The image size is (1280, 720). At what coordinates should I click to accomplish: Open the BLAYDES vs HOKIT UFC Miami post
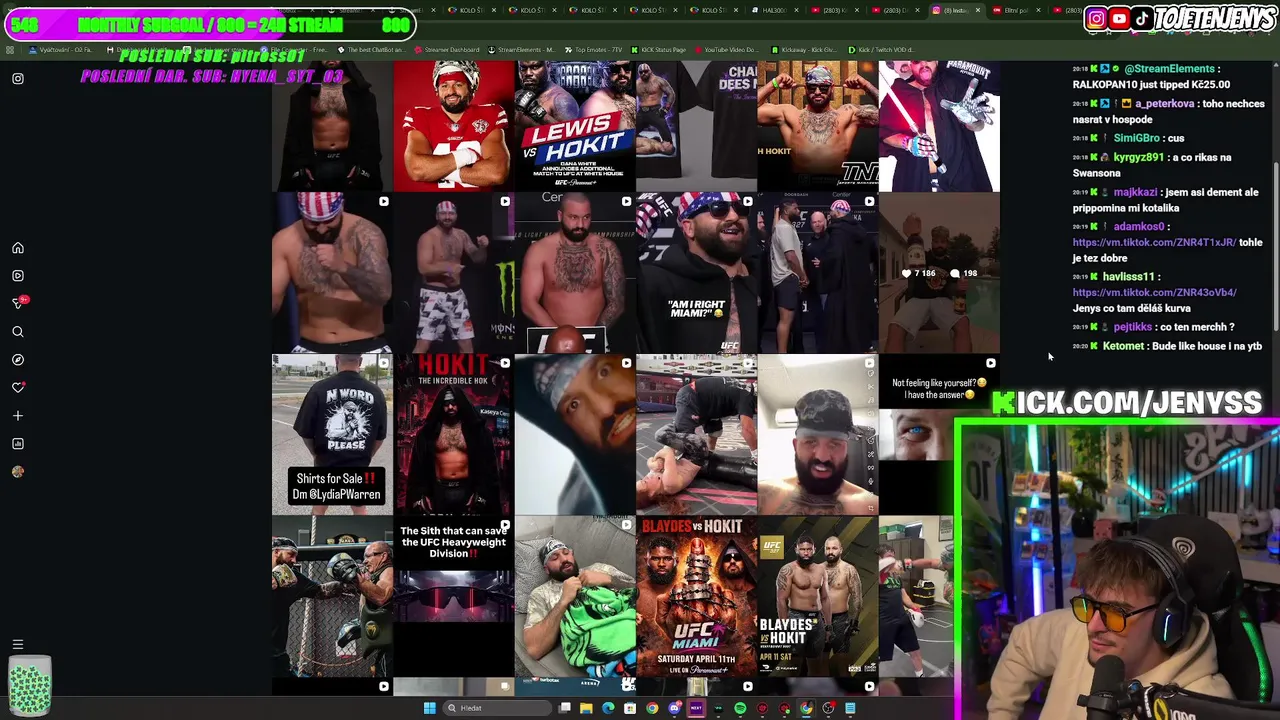pos(697,597)
